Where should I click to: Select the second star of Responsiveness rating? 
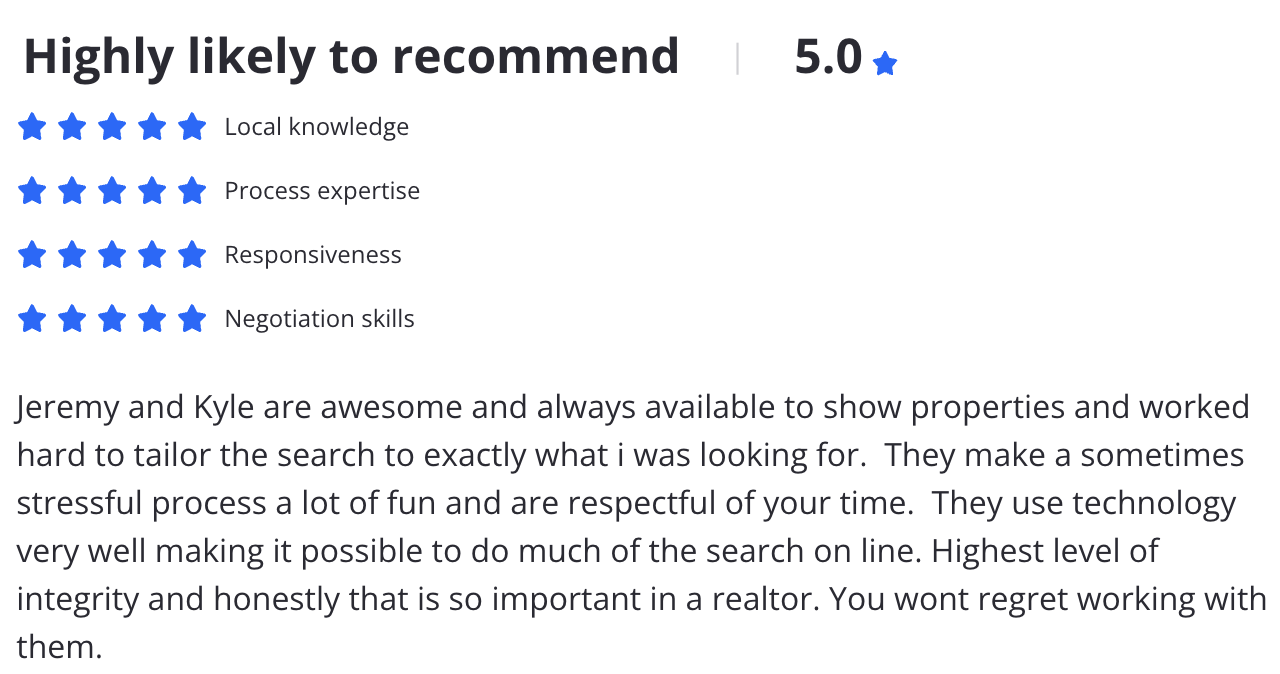point(72,254)
